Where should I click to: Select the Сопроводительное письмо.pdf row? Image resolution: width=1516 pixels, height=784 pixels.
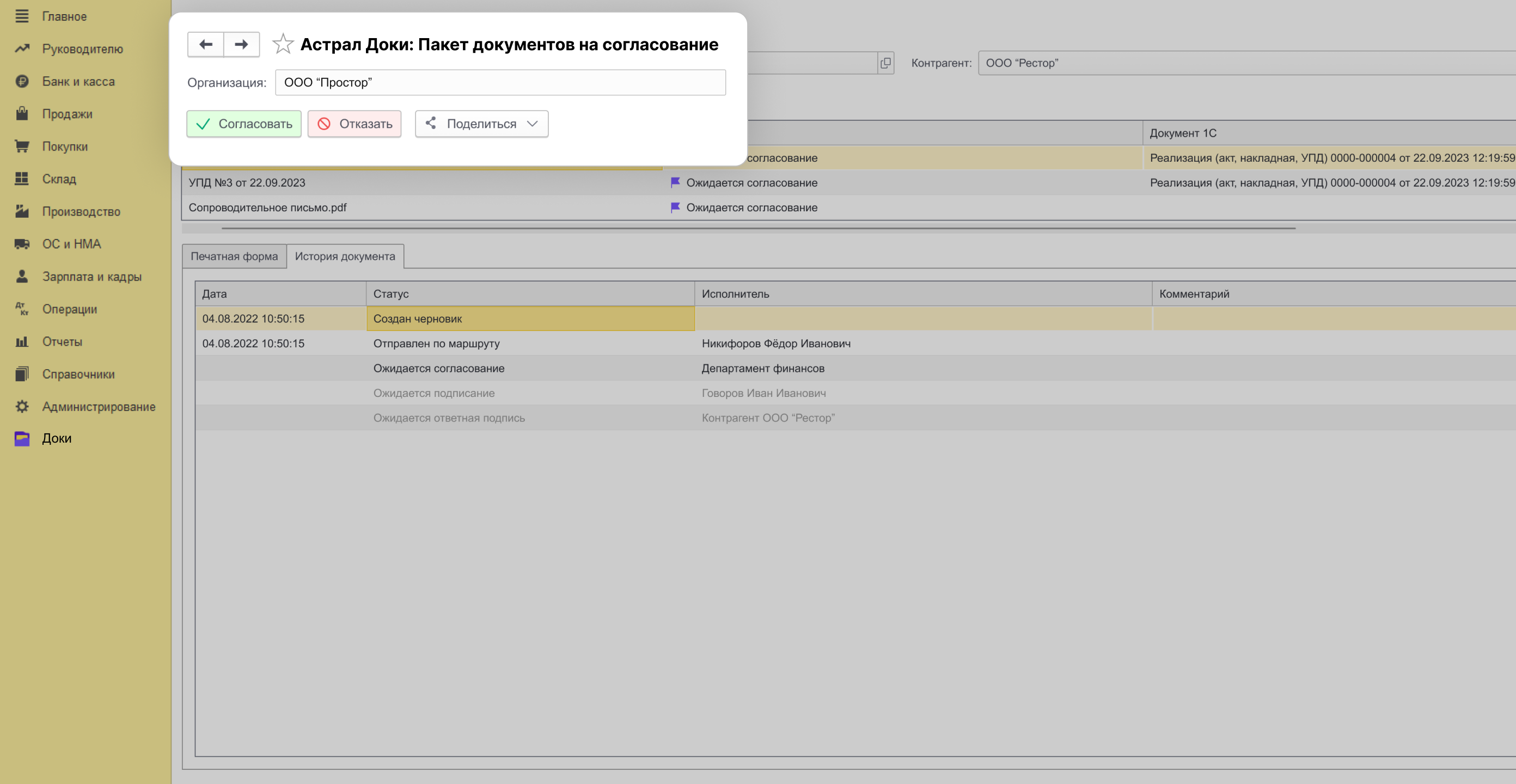pyautogui.click(x=268, y=207)
